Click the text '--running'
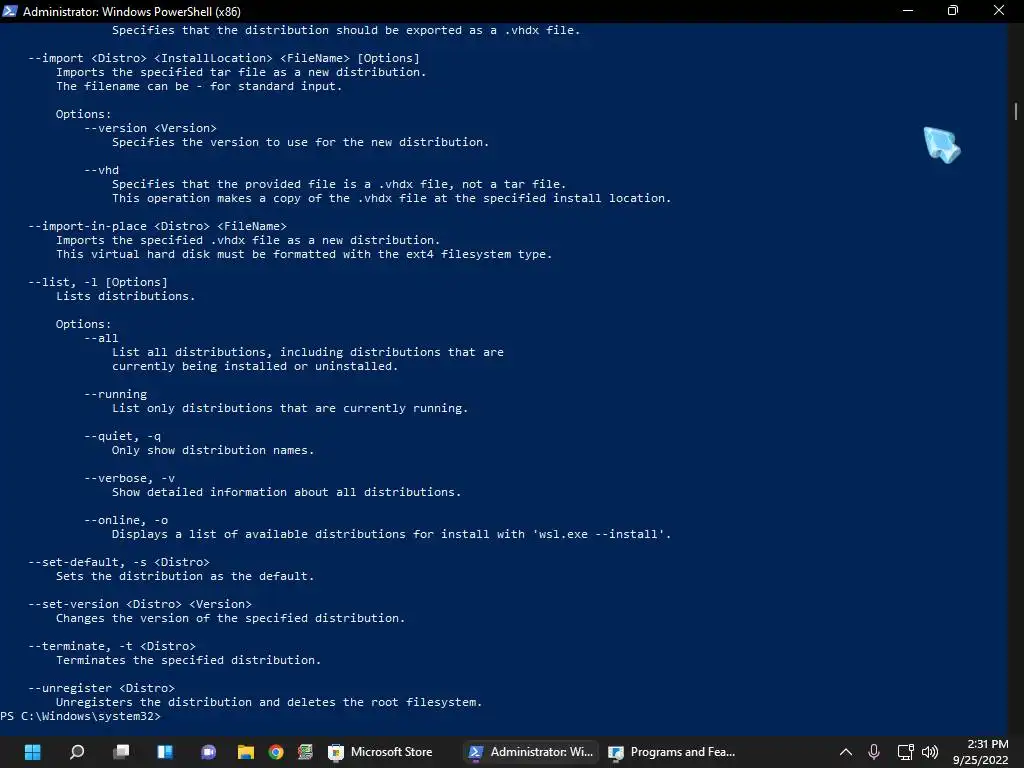Screen dimensions: 1024x768 [116, 394]
